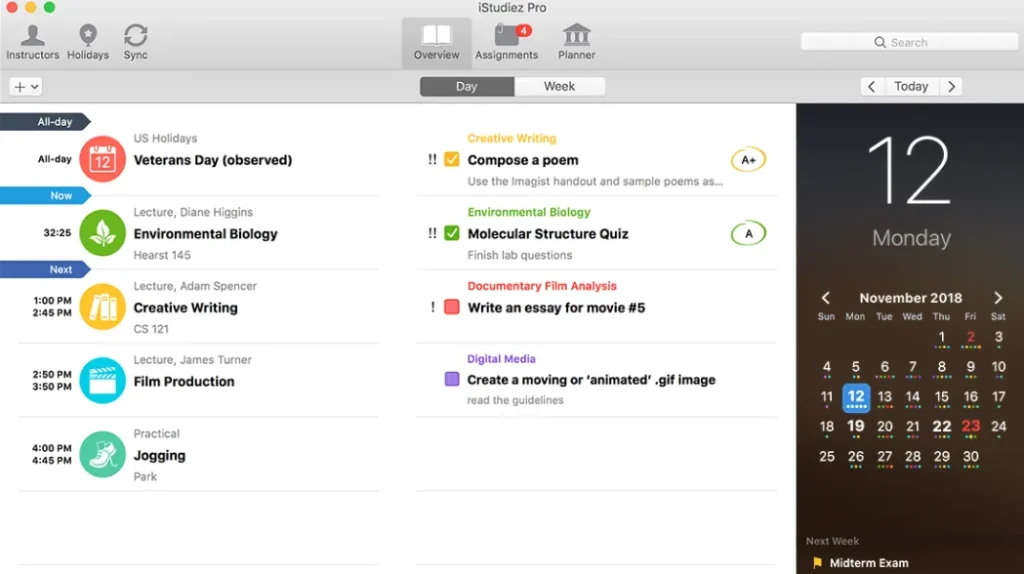Toggle the Molecular Structure Quiz checkbox
This screenshot has width=1024, height=574.
(x=452, y=234)
